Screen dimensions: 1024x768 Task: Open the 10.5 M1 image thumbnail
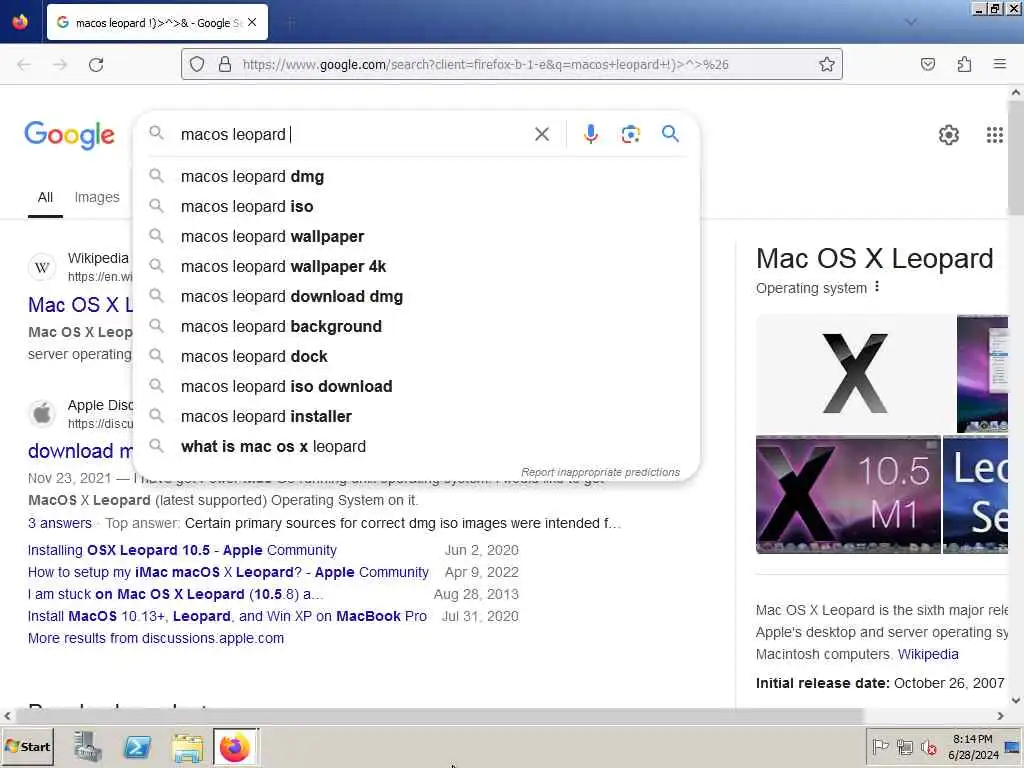pos(848,494)
